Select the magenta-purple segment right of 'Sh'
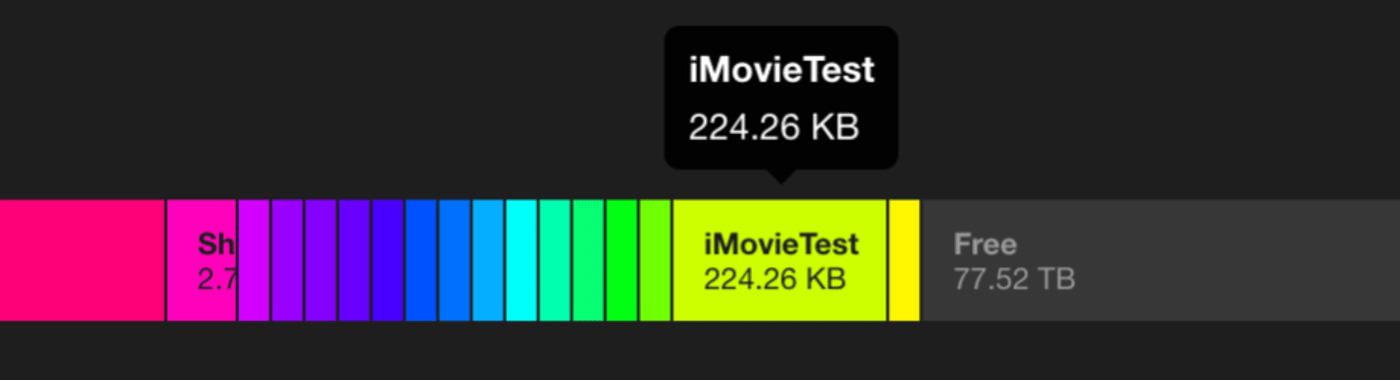1400x380 pixels. 254,260
